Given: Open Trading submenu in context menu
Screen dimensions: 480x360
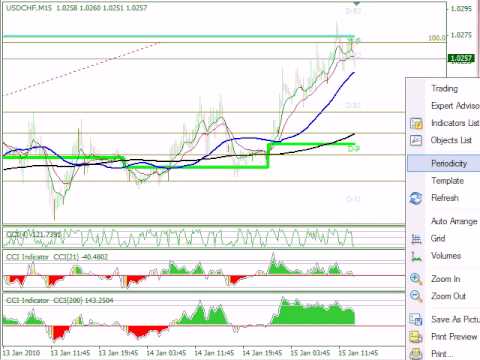Looking at the screenshot, I should 445,89.
